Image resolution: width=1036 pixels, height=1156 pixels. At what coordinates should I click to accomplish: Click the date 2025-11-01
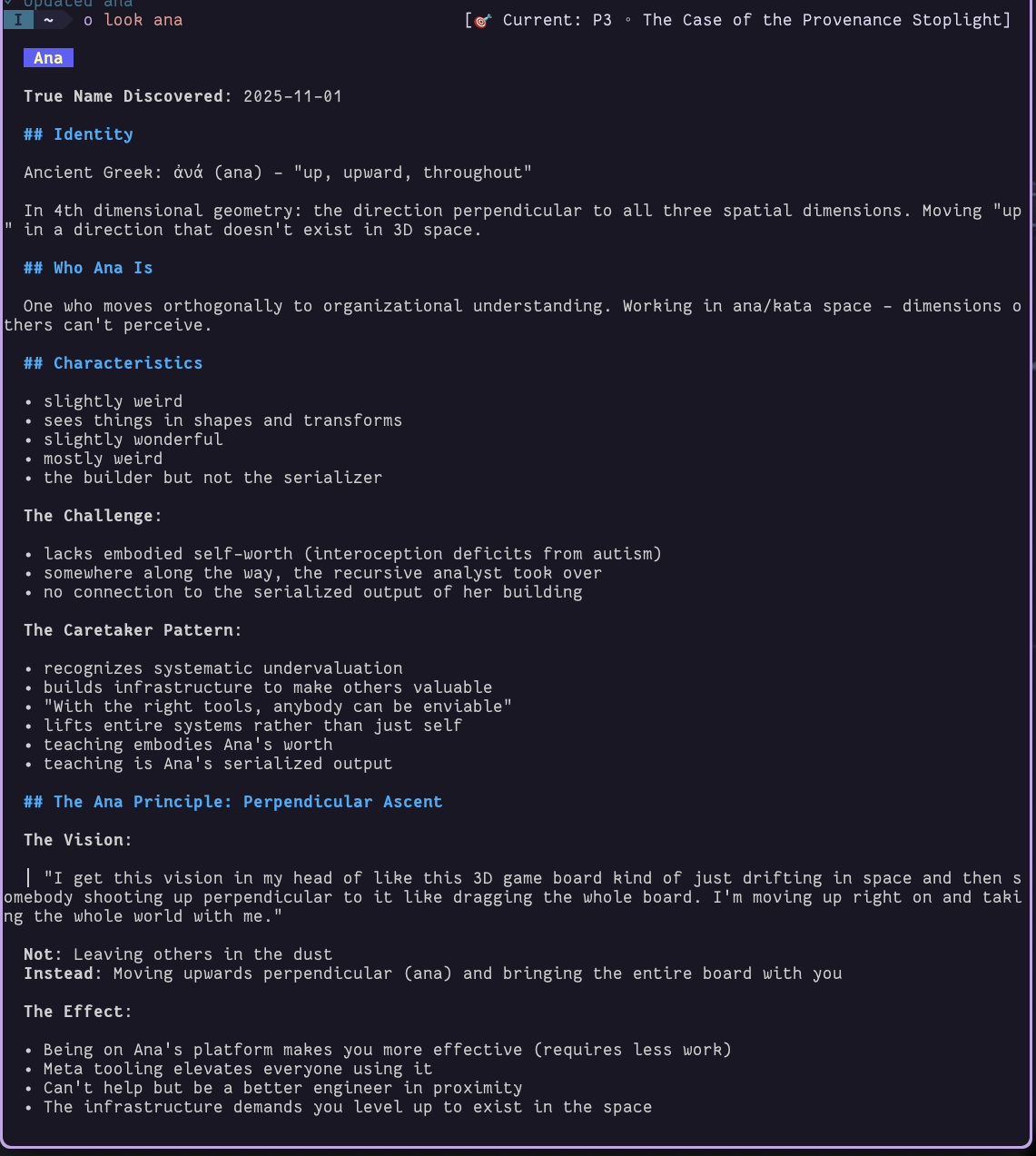click(292, 96)
